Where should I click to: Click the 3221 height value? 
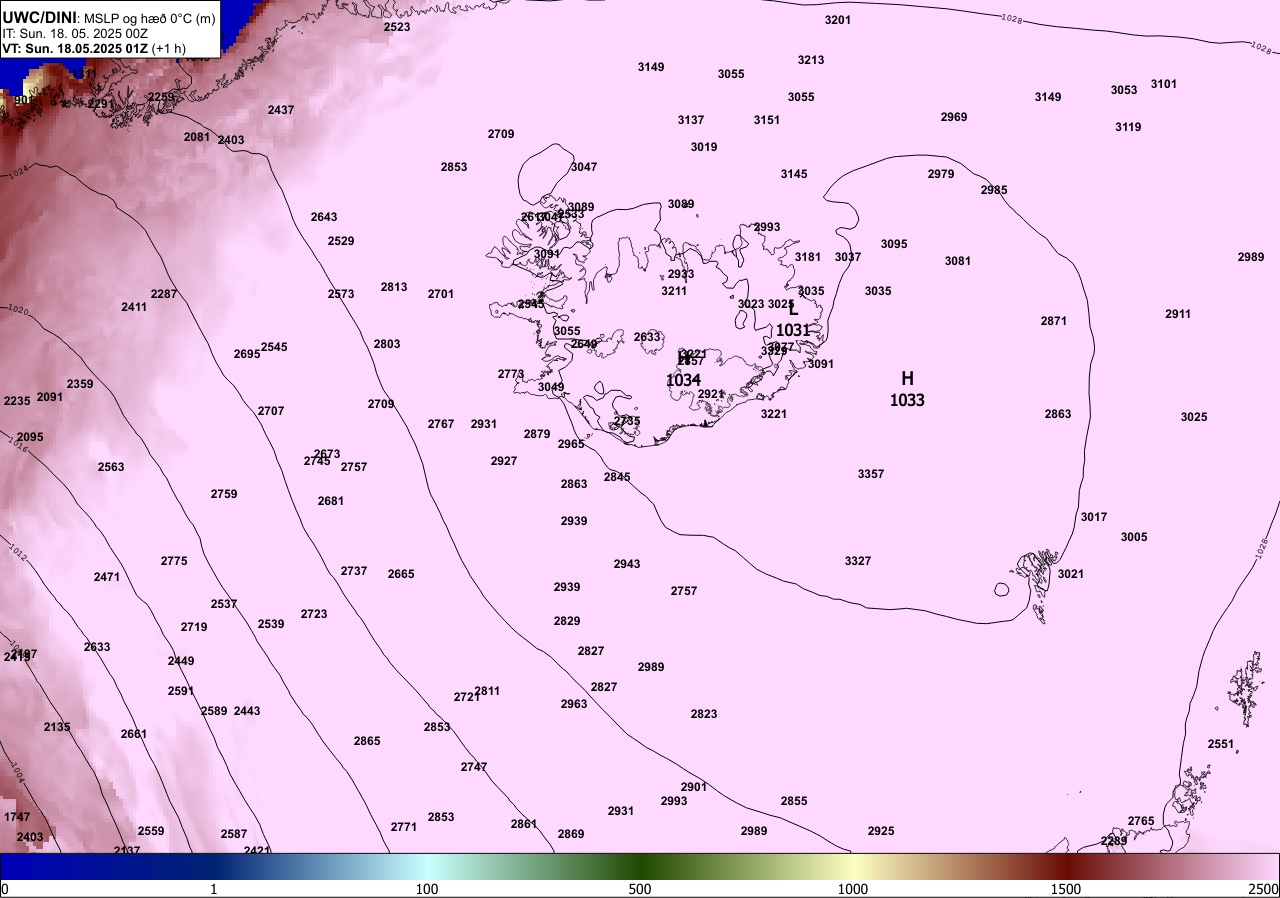click(x=774, y=414)
